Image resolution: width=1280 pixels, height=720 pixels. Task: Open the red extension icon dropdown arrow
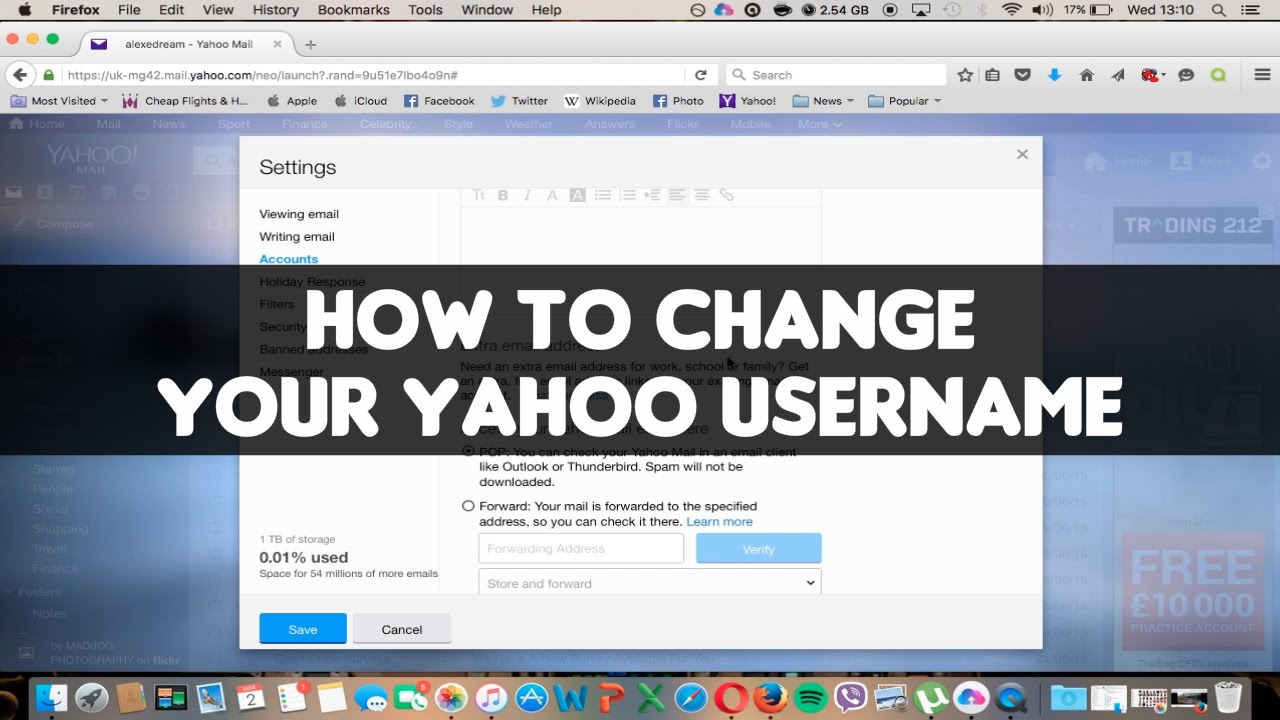[1164, 75]
